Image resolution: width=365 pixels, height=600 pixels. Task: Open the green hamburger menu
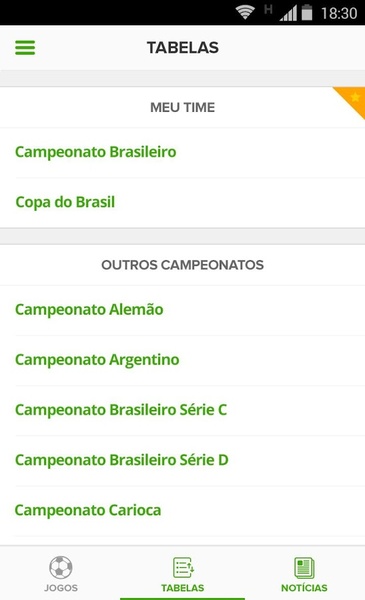click(25, 48)
